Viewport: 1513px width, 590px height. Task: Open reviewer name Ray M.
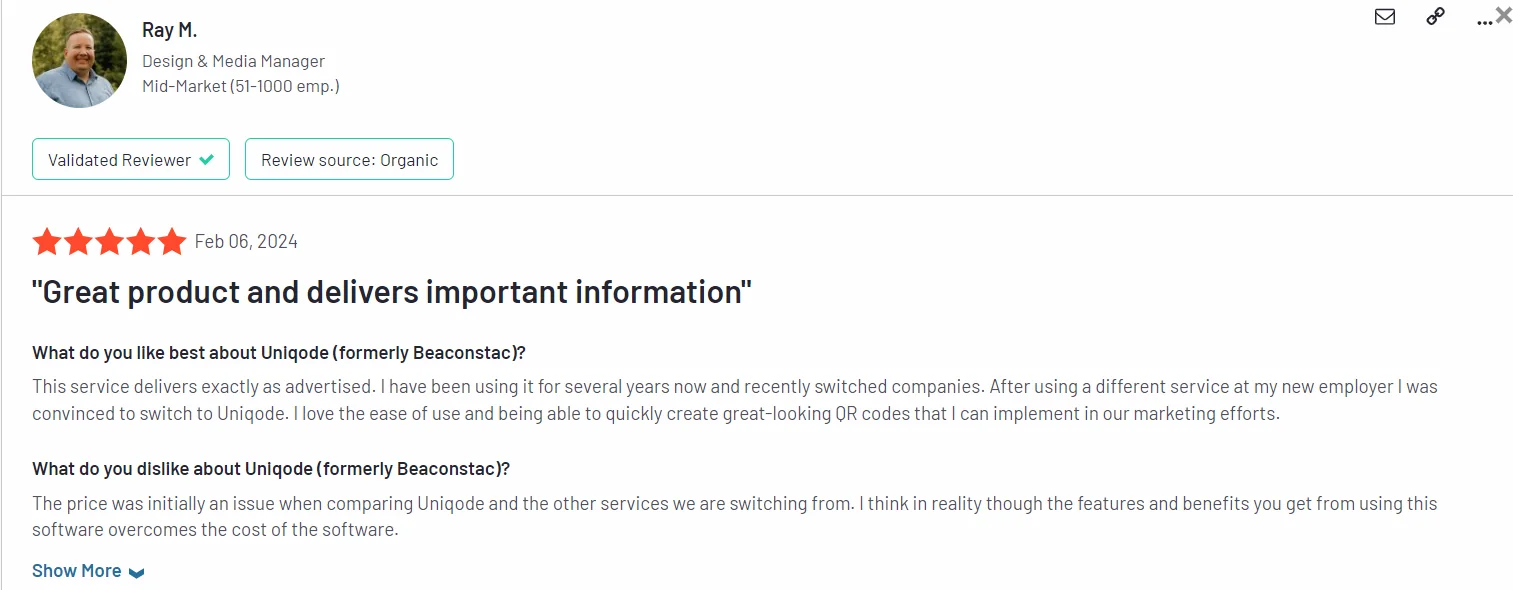pyautogui.click(x=169, y=31)
